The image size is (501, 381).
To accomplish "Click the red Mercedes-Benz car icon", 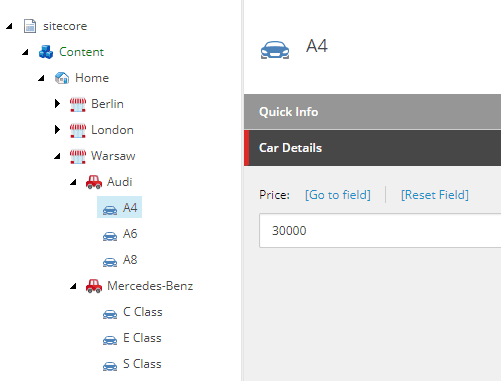I will [94, 286].
